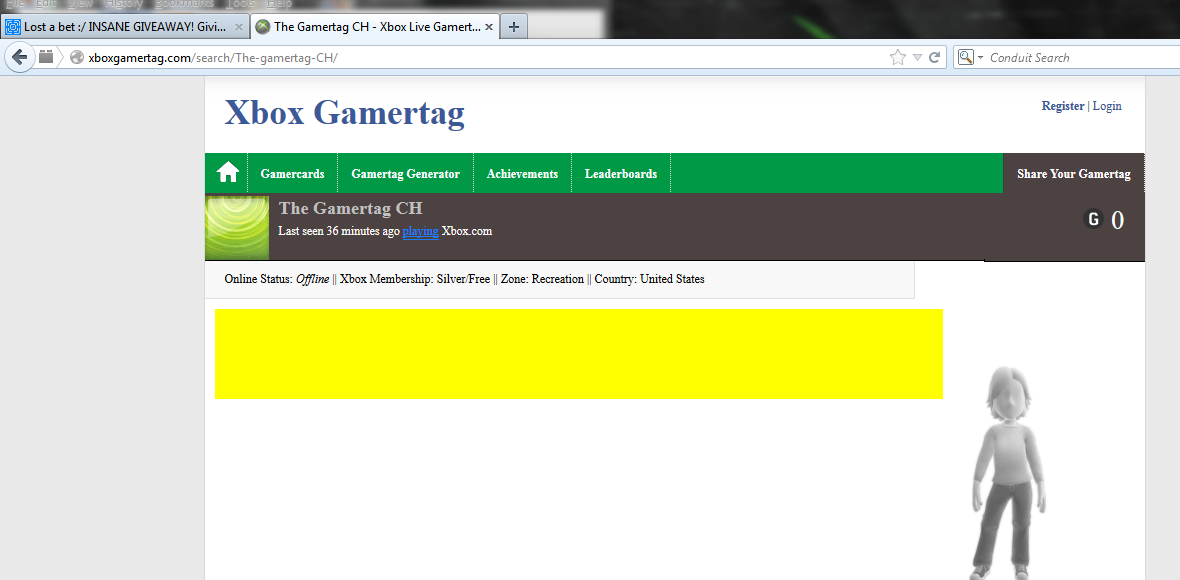The image size is (1180, 580).
Task: Open the search engine selector dropdown
Action: (x=972, y=57)
